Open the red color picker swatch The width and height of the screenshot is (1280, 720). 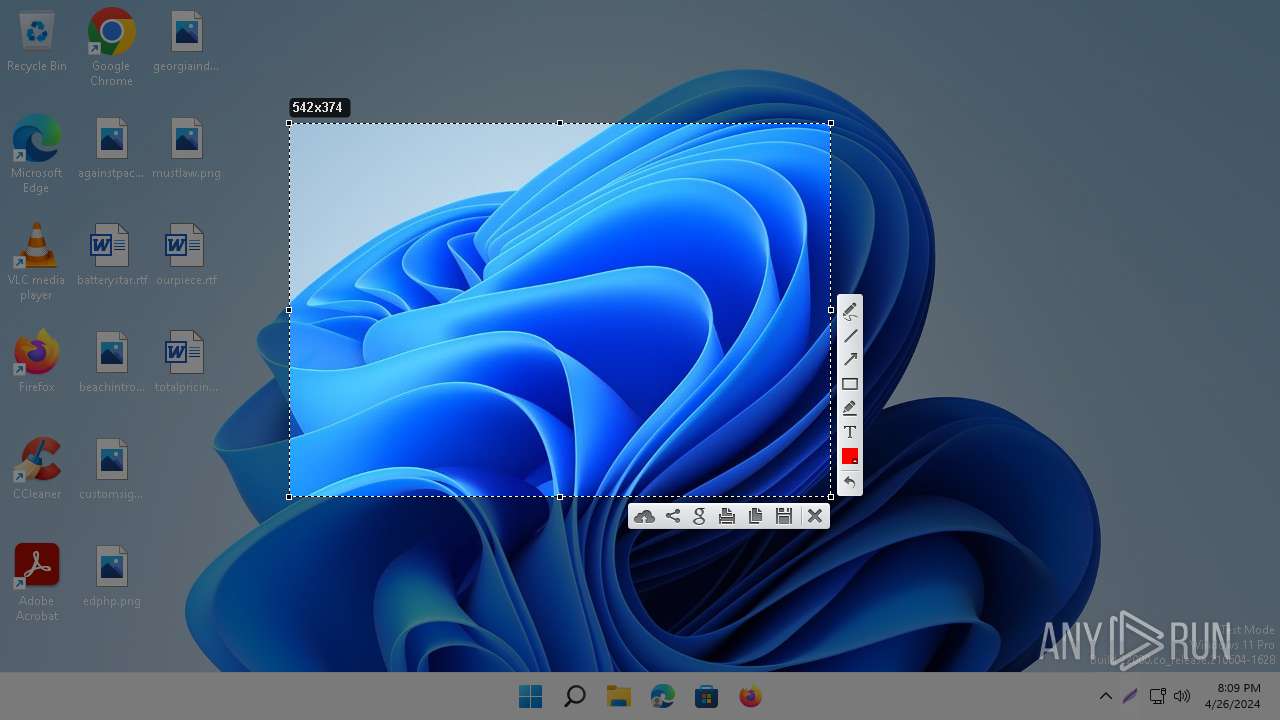point(850,456)
